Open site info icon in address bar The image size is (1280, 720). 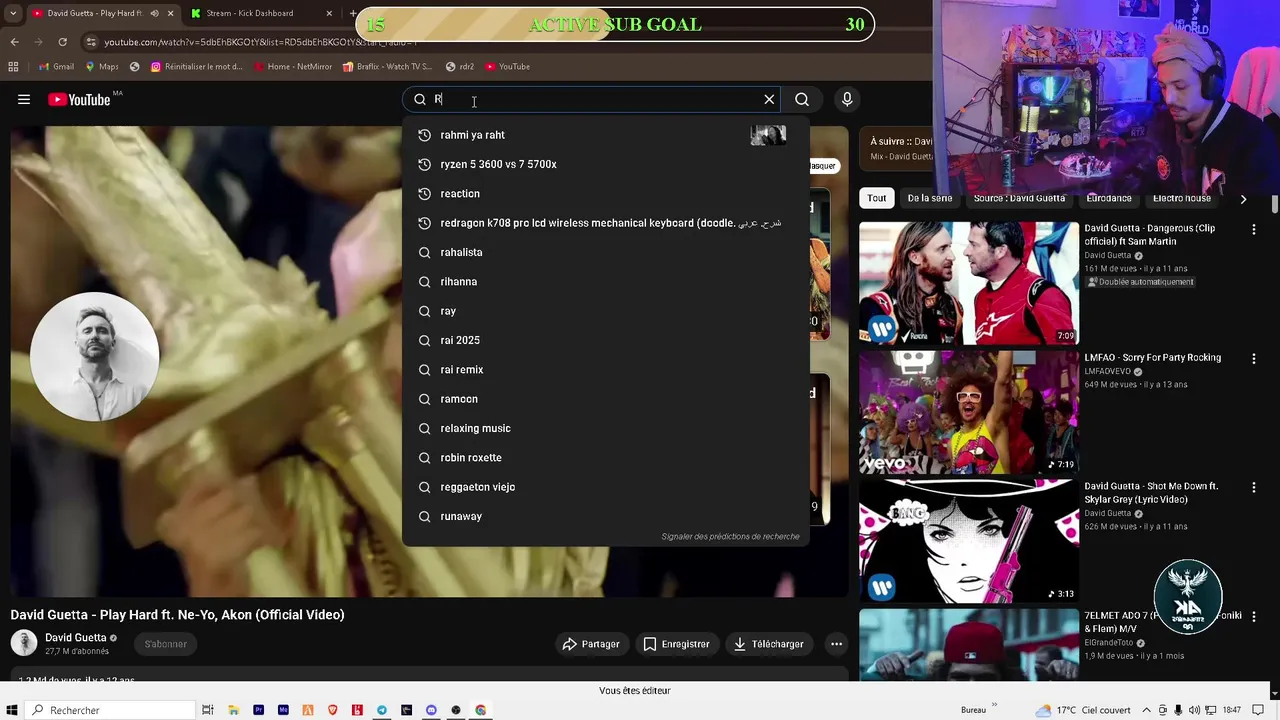(91, 42)
